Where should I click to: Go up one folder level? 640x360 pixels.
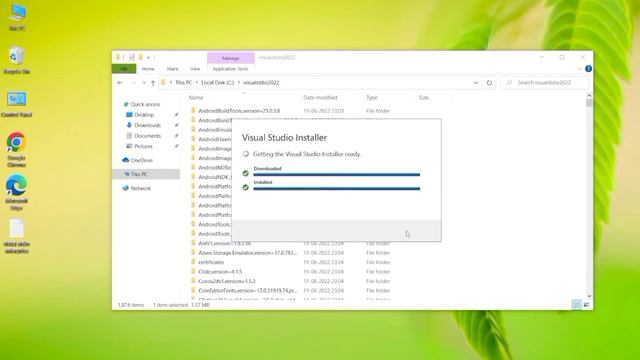[153, 82]
